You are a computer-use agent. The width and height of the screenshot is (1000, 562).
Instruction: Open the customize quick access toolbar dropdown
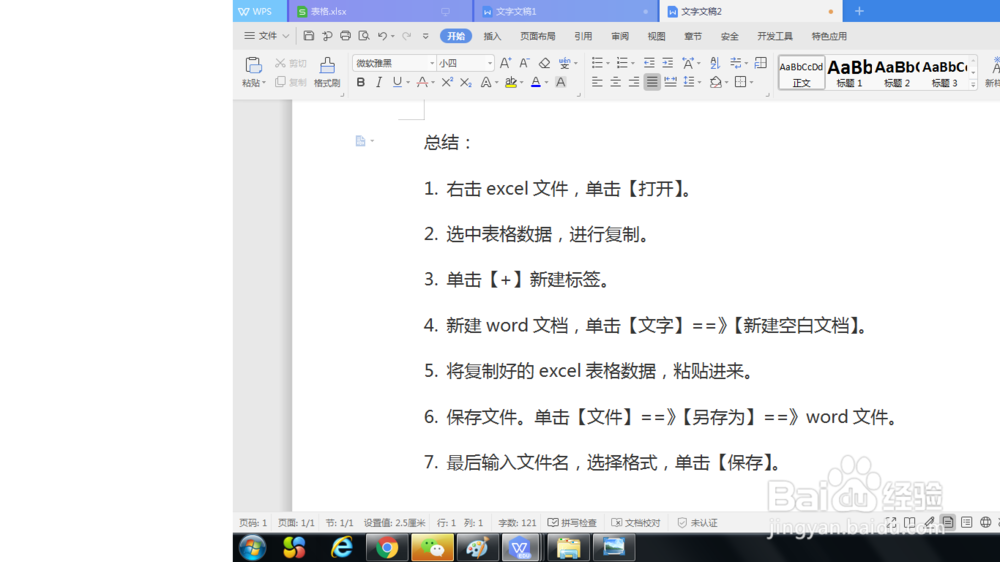pos(425,36)
